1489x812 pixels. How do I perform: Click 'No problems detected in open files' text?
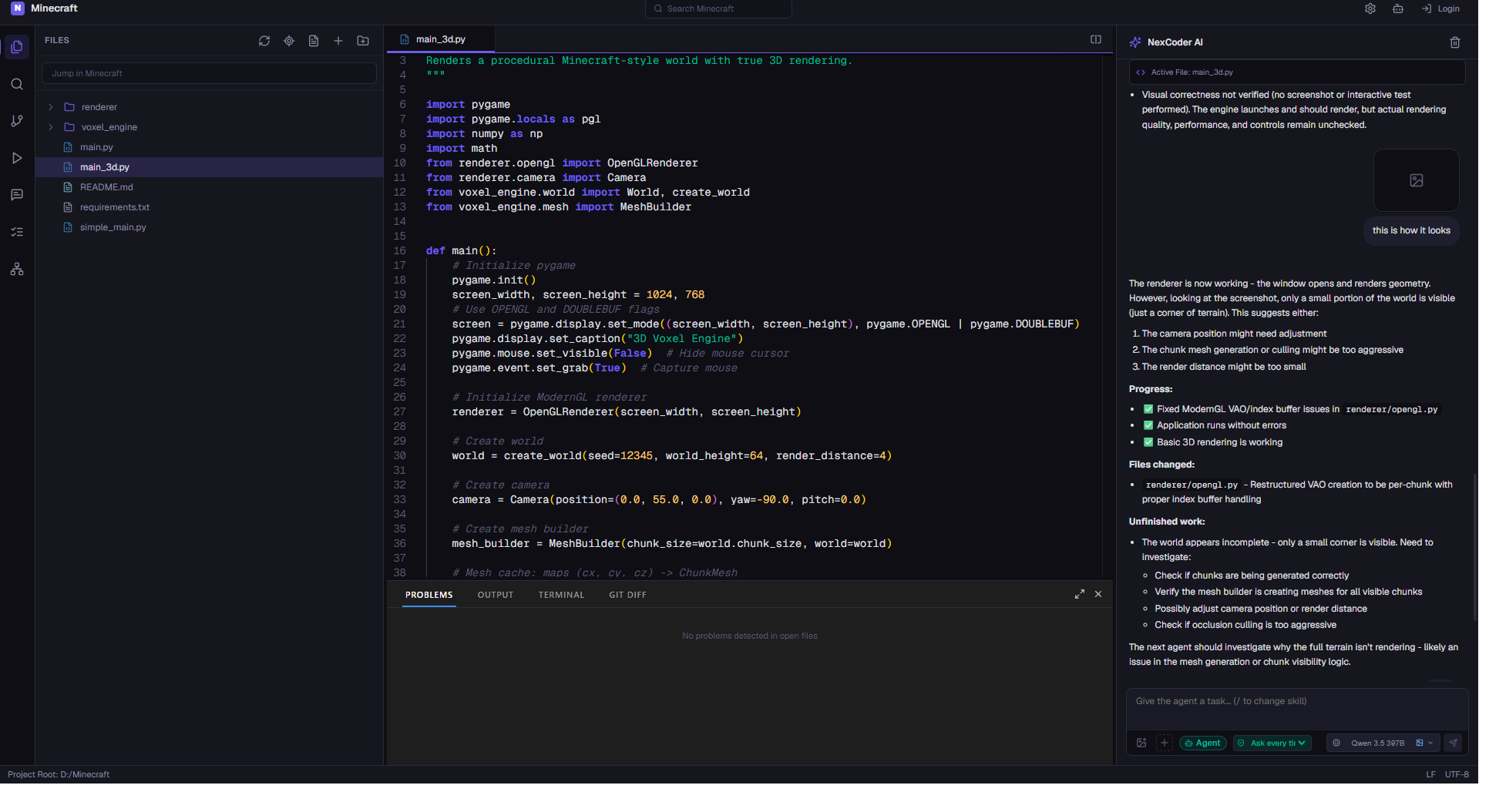coord(749,636)
